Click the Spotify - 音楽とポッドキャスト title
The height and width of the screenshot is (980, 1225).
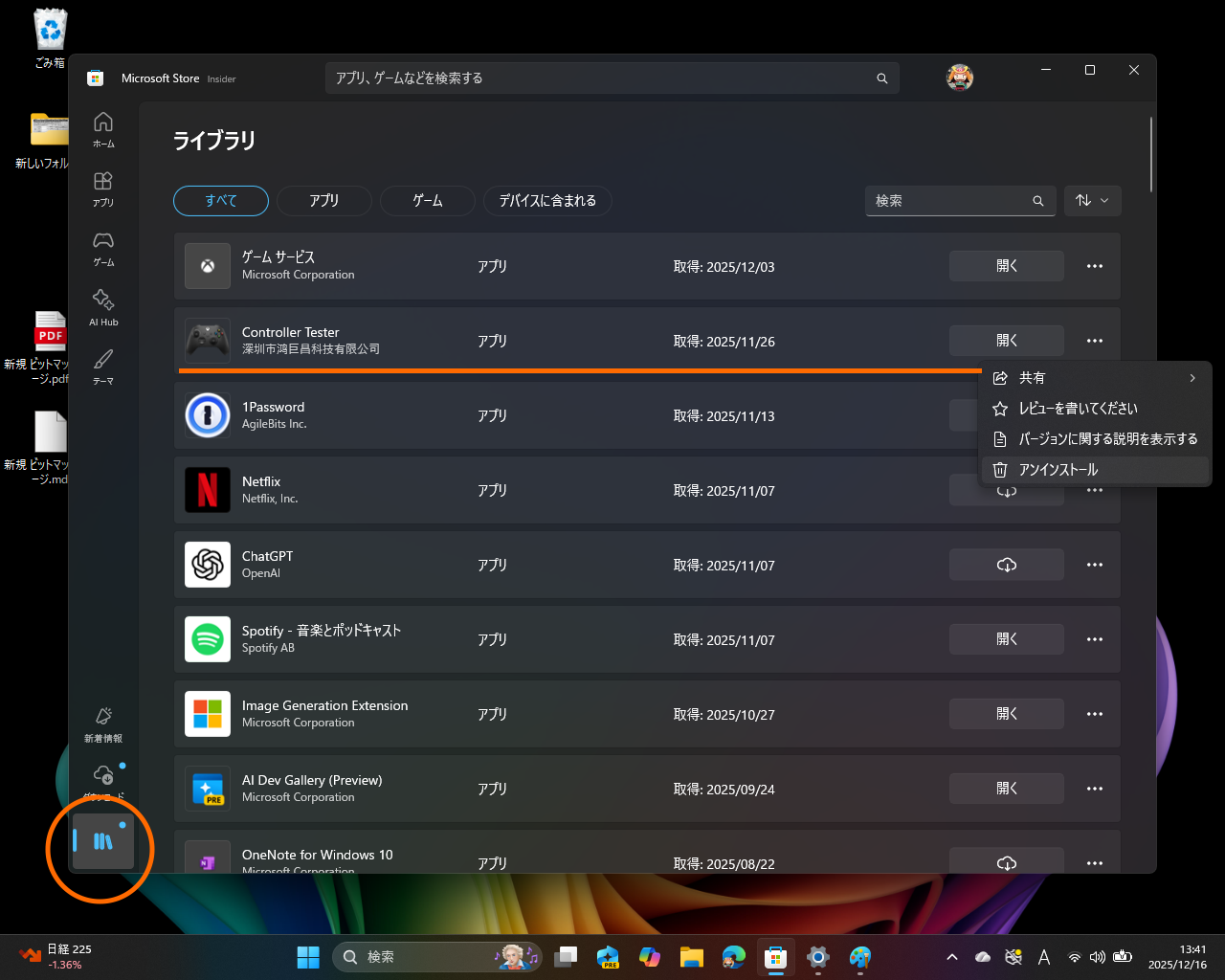(322, 631)
